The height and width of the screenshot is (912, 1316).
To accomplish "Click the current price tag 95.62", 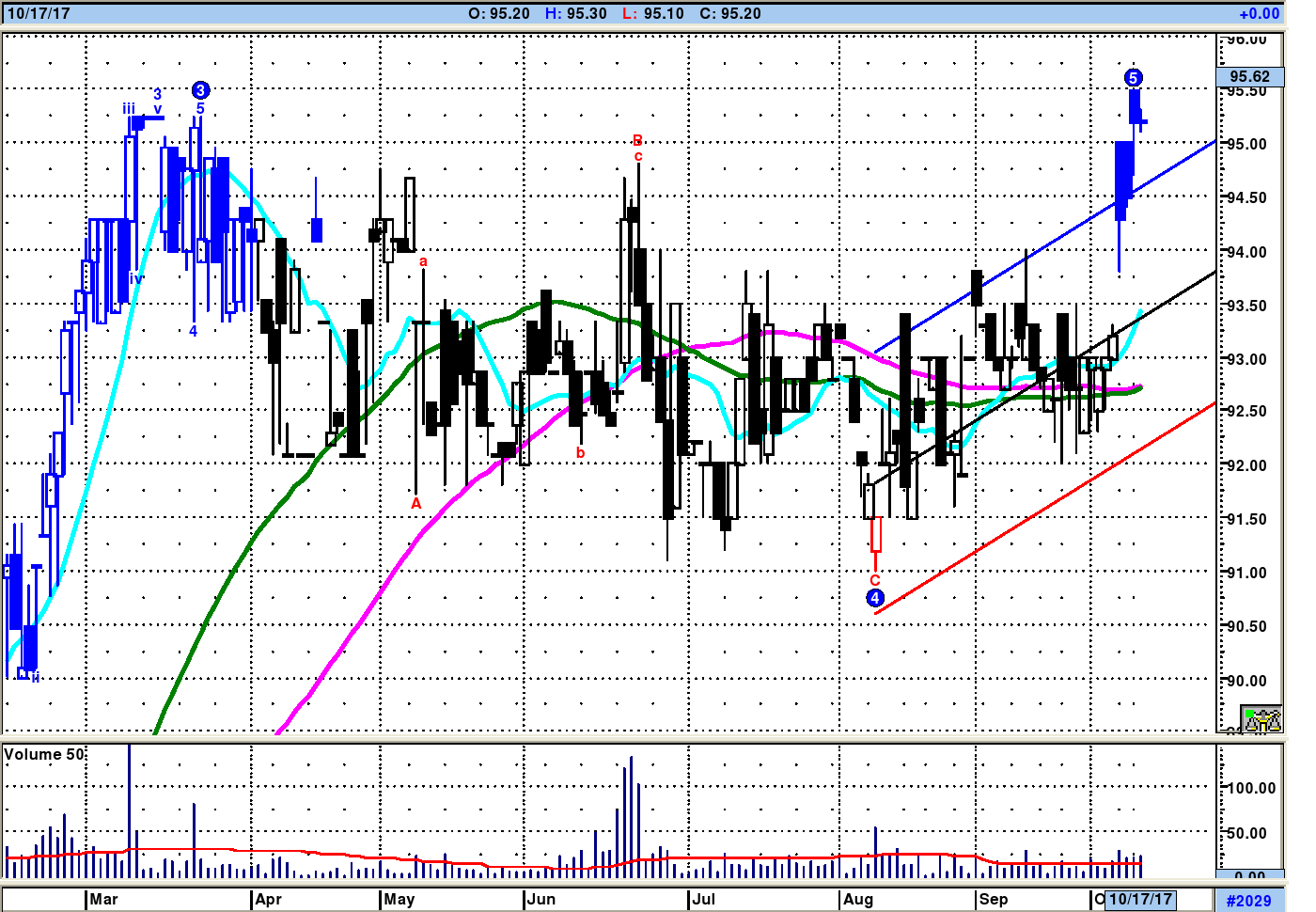I will (x=1249, y=77).
